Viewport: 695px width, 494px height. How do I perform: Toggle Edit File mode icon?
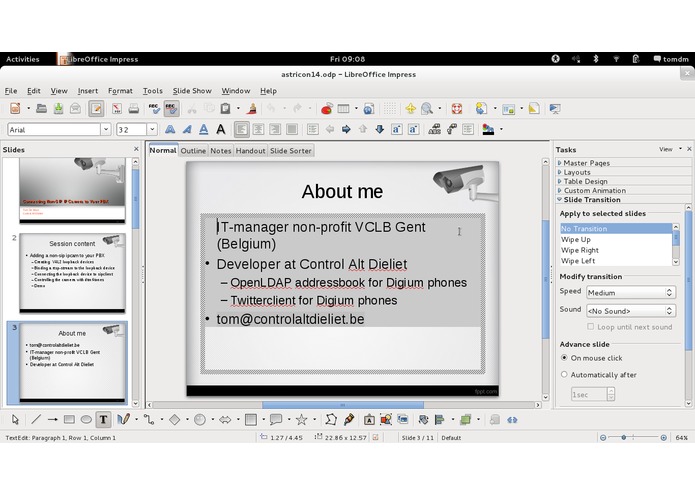point(96,109)
